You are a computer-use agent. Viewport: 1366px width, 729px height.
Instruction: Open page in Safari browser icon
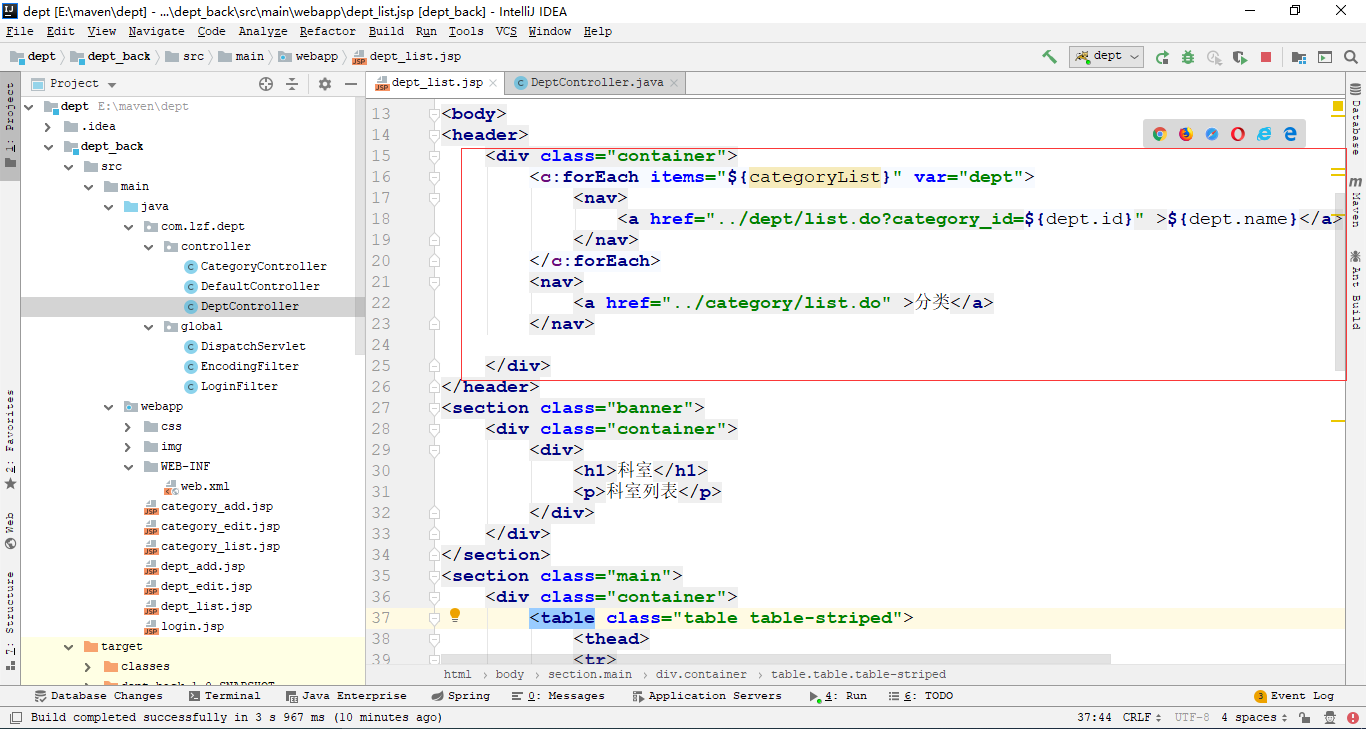tap(1212, 134)
